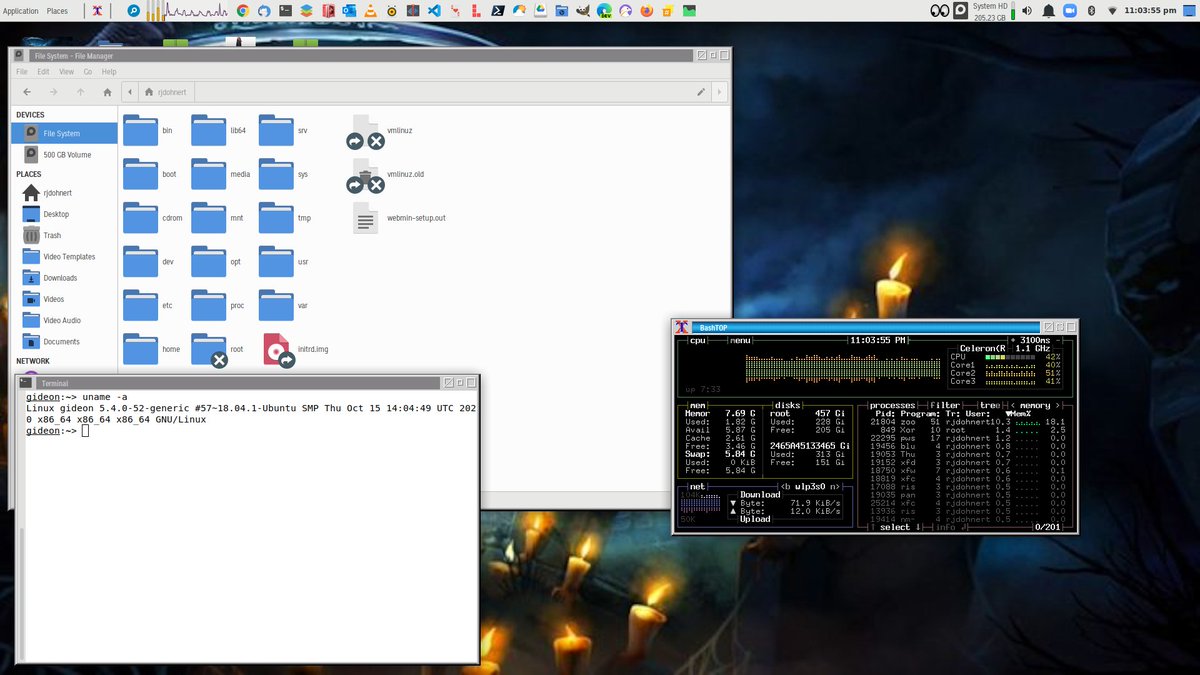The image size is (1200, 675).
Task: Select File System in the Devices sidebar
Action: [64, 133]
